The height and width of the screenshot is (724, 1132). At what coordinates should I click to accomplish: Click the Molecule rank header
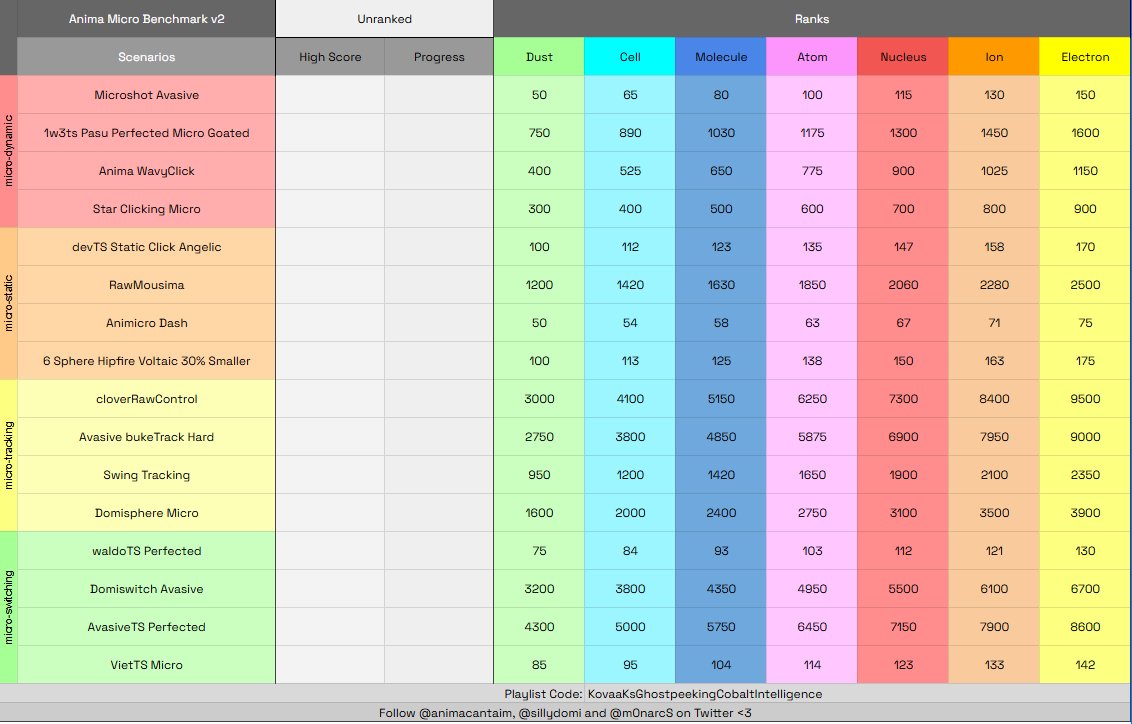720,57
